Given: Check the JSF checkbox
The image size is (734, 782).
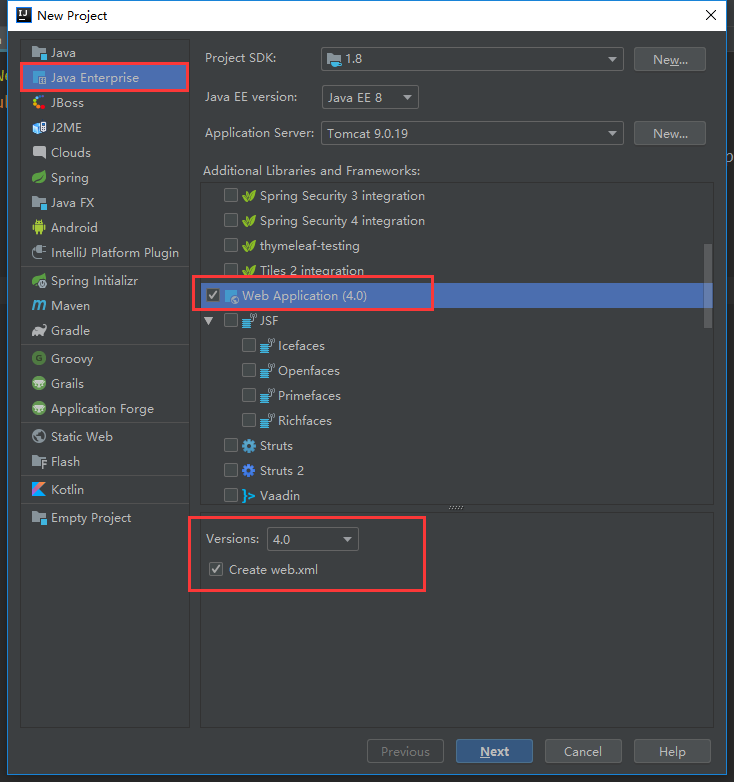Looking at the screenshot, I should [x=231, y=320].
